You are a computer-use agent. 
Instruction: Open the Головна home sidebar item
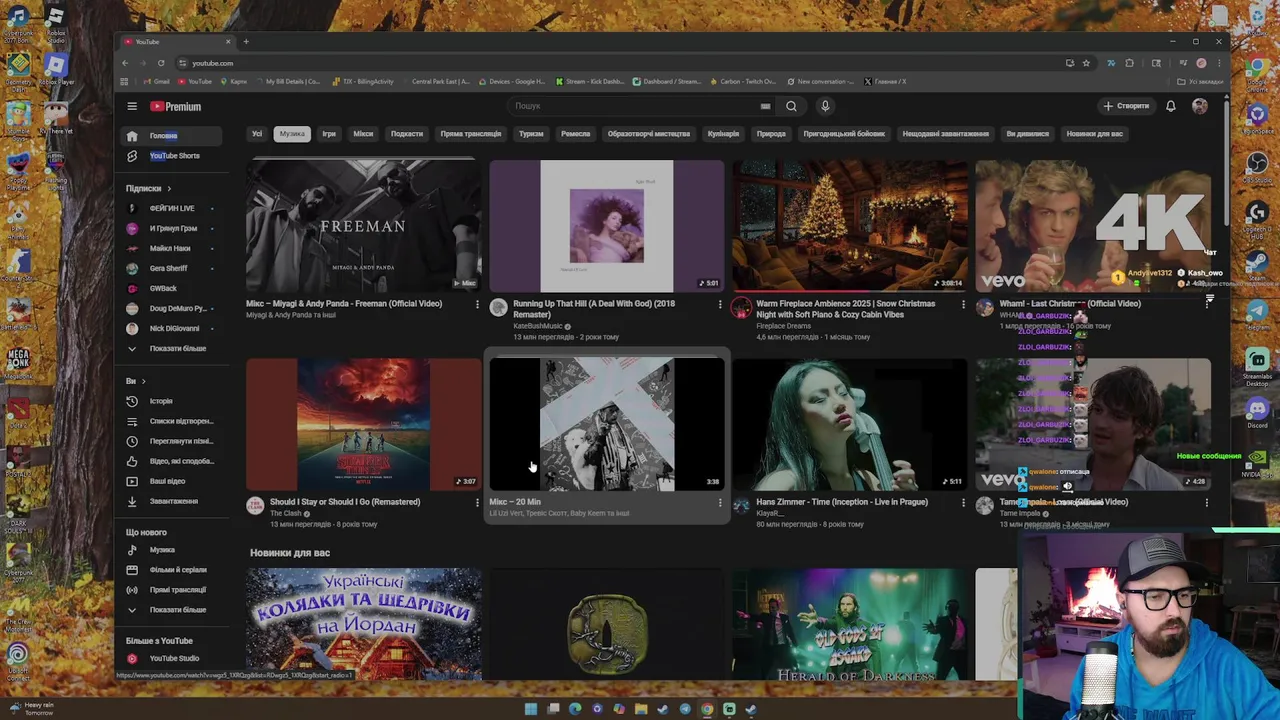pyautogui.click(x=171, y=135)
